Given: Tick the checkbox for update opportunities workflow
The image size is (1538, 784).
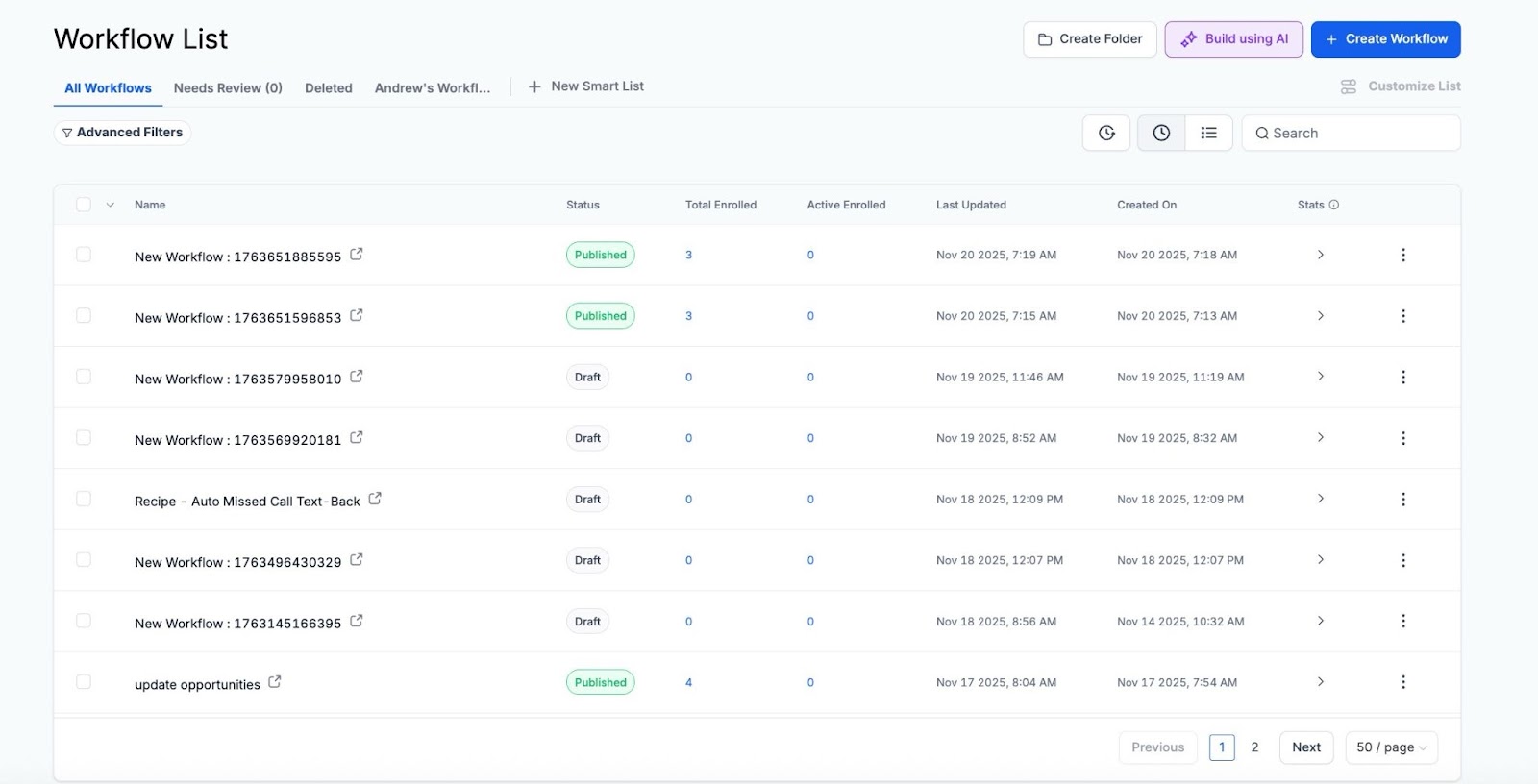Looking at the screenshot, I should pyautogui.click(x=84, y=682).
